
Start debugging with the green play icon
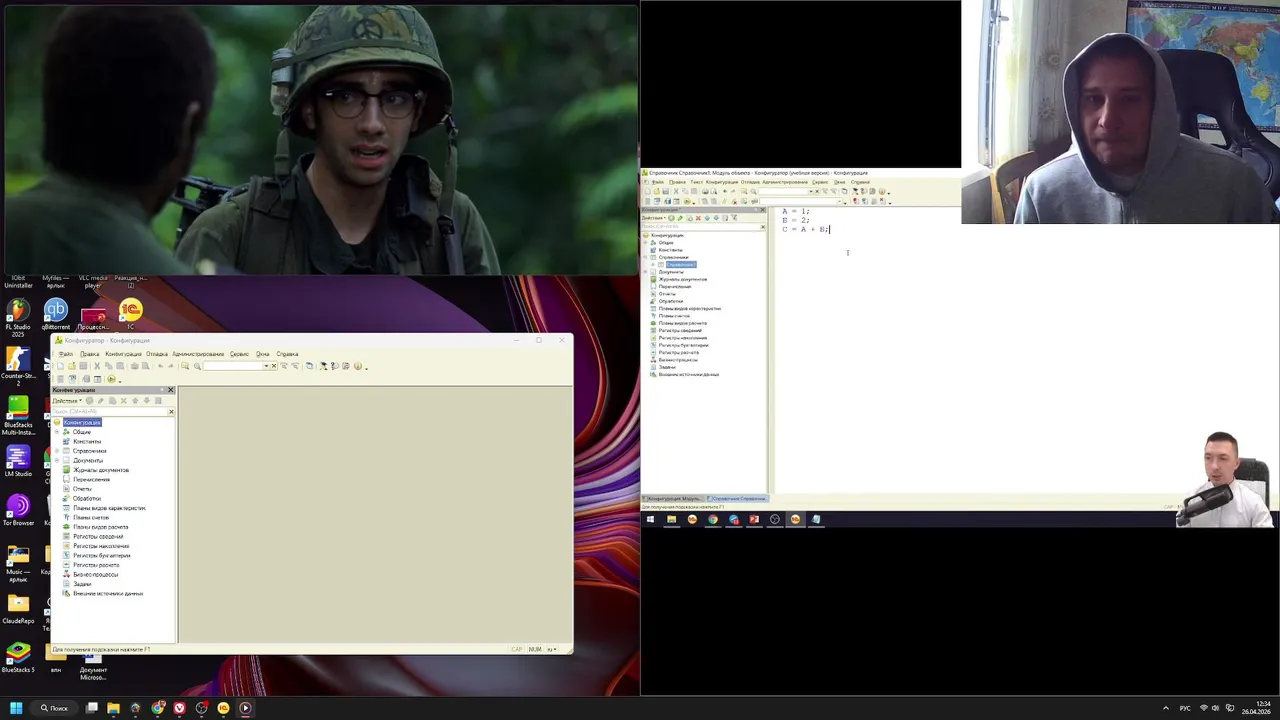[x=111, y=379]
